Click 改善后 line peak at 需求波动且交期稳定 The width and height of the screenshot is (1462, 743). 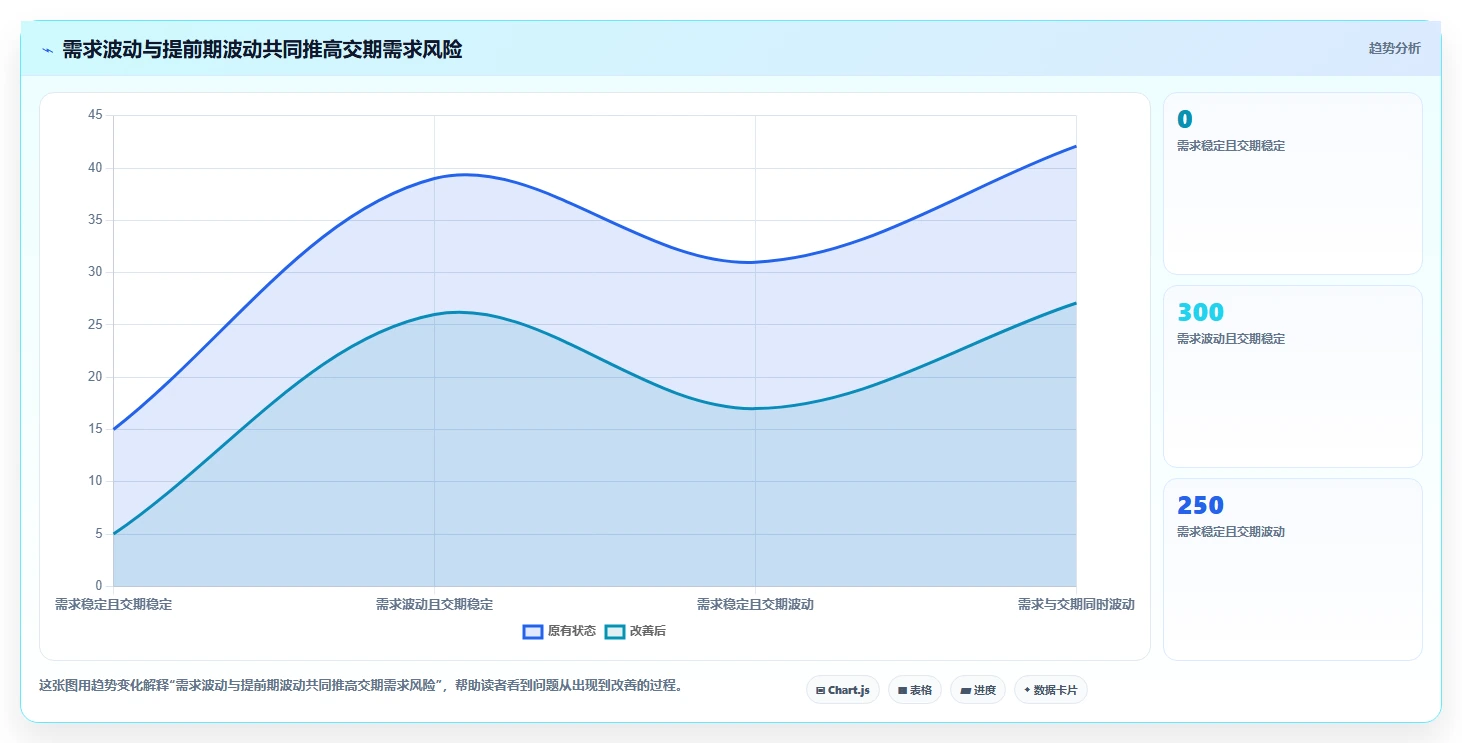(x=434, y=314)
